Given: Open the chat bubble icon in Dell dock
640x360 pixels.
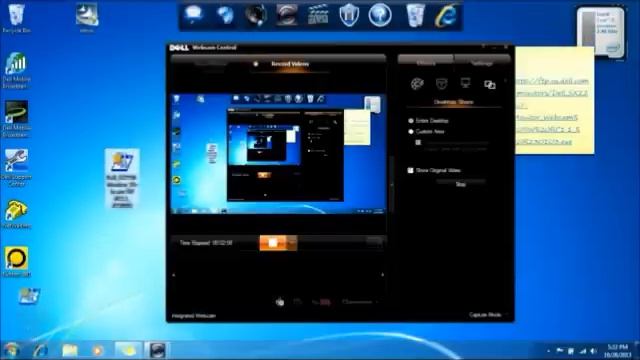Looking at the screenshot, I should (193, 15).
